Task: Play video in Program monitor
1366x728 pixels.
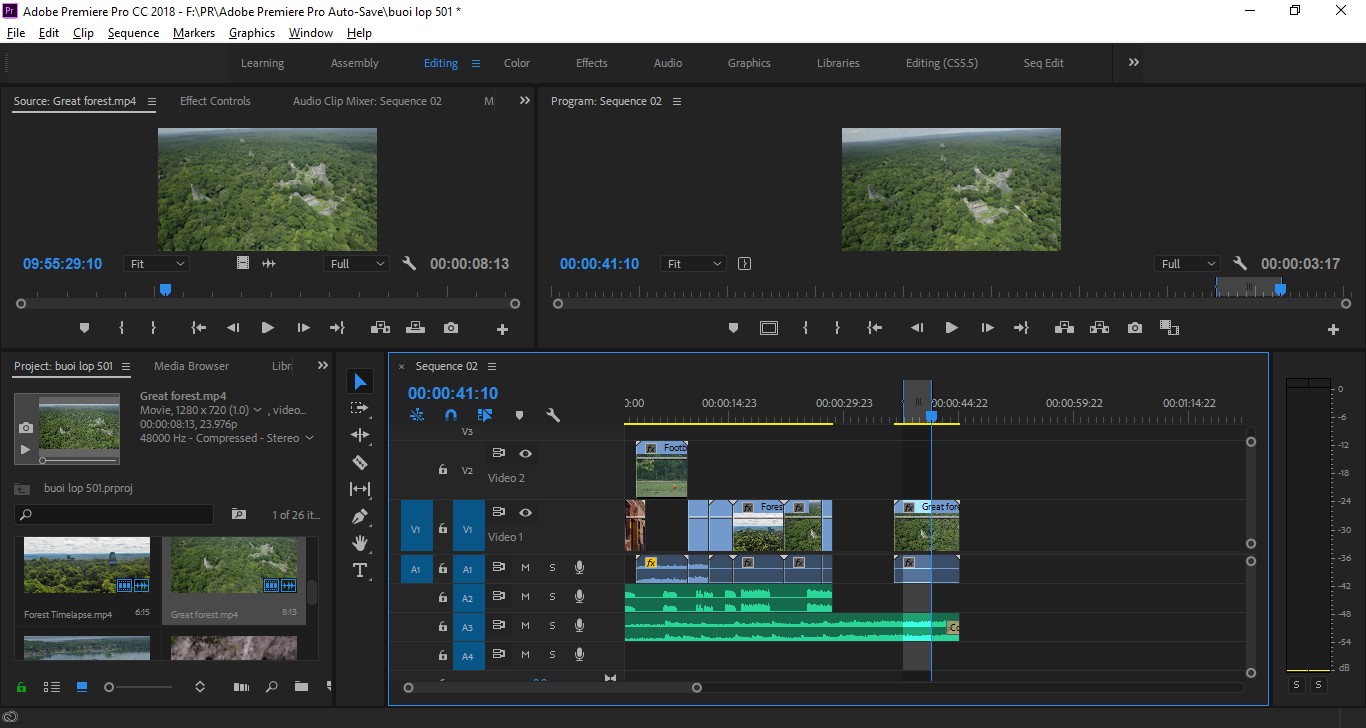Action: coord(951,328)
